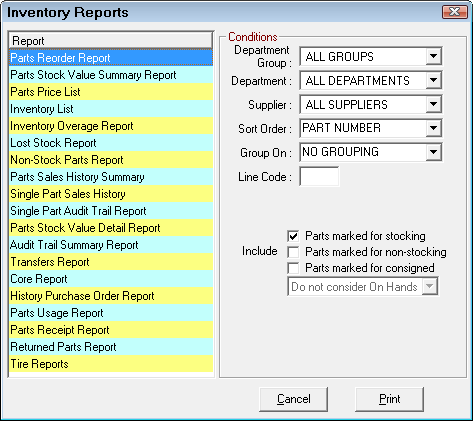Open the Group On dropdown
The width and height of the screenshot is (473, 421).
pyautogui.click(x=433, y=152)
